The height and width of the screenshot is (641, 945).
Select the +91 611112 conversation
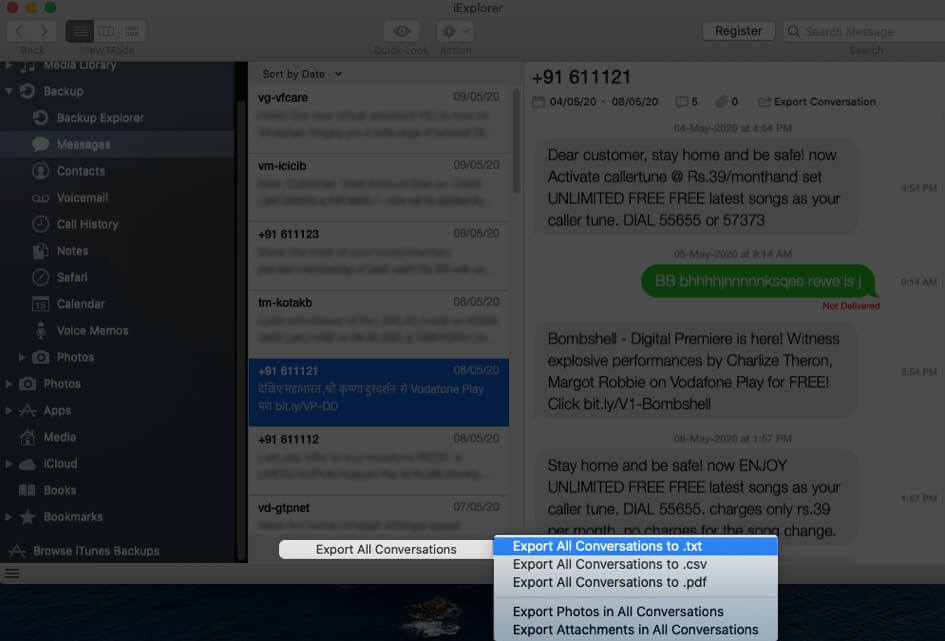click(378, 461)
